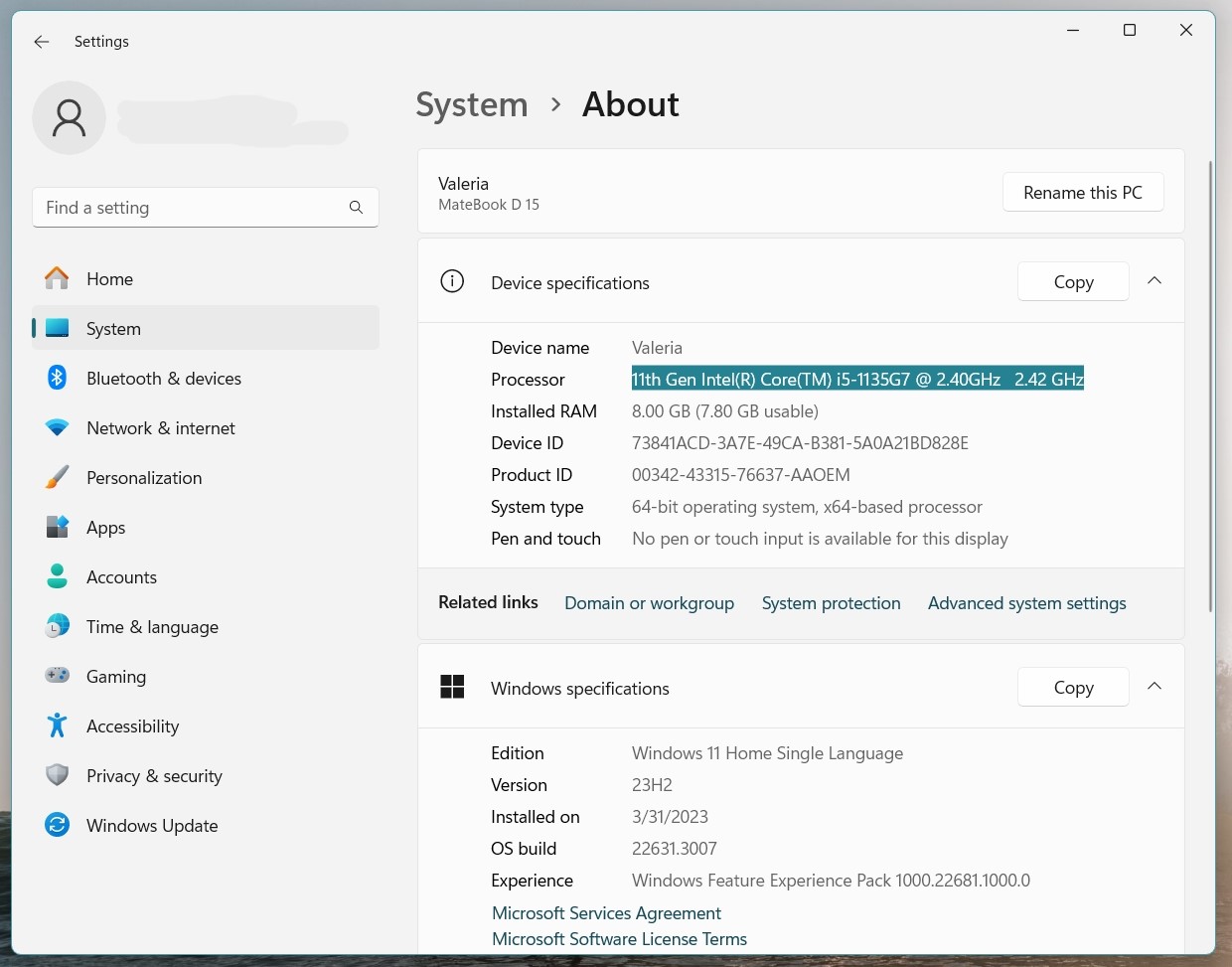Viewport: 1232px width, 967px height.
Task: Click the Personalization paintbrush icon
Action: click(x=58, y=478)
